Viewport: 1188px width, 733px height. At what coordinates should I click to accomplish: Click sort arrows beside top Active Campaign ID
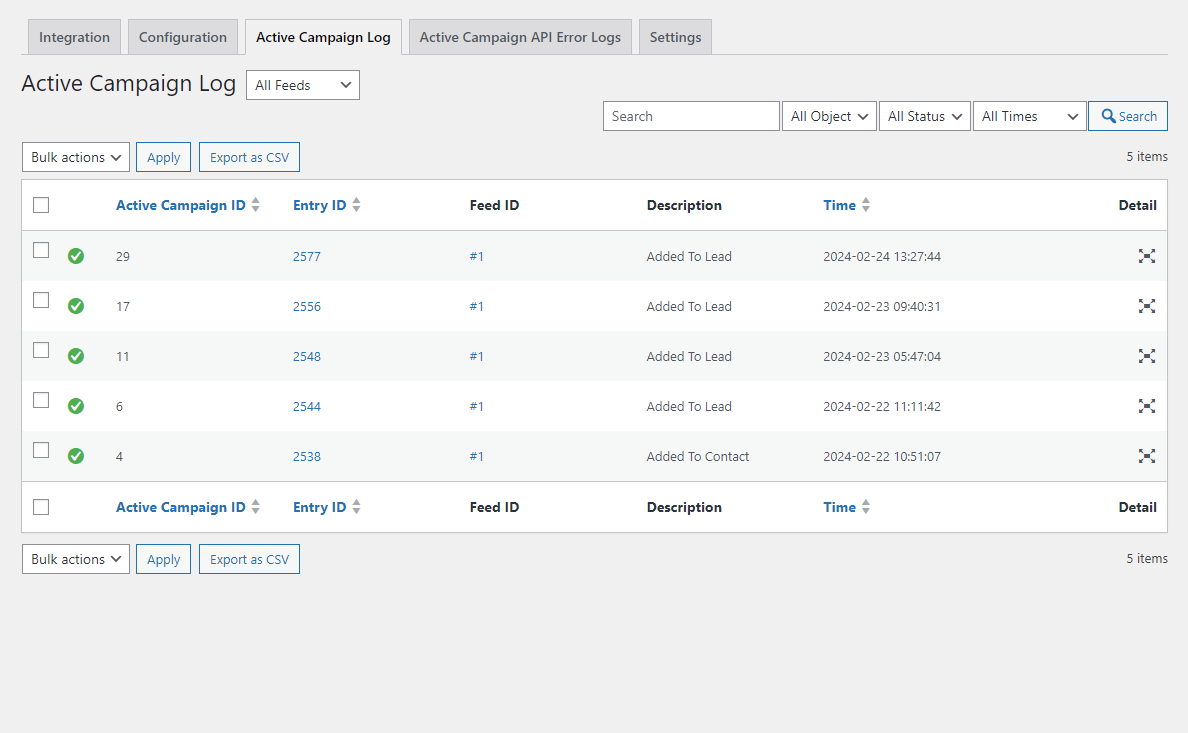click(256, 205)
